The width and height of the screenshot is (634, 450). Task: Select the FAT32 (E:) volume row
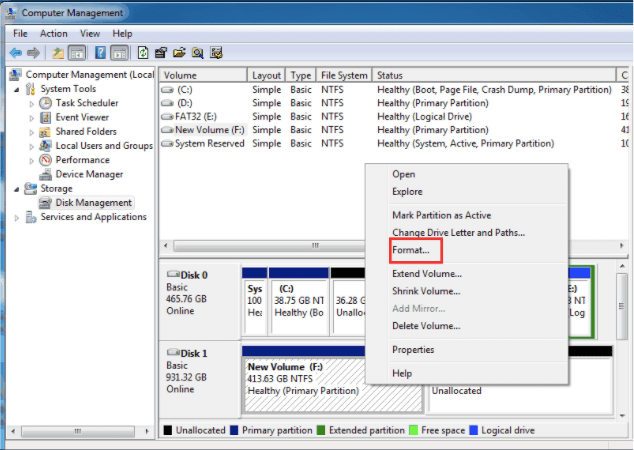pos(394,116)
